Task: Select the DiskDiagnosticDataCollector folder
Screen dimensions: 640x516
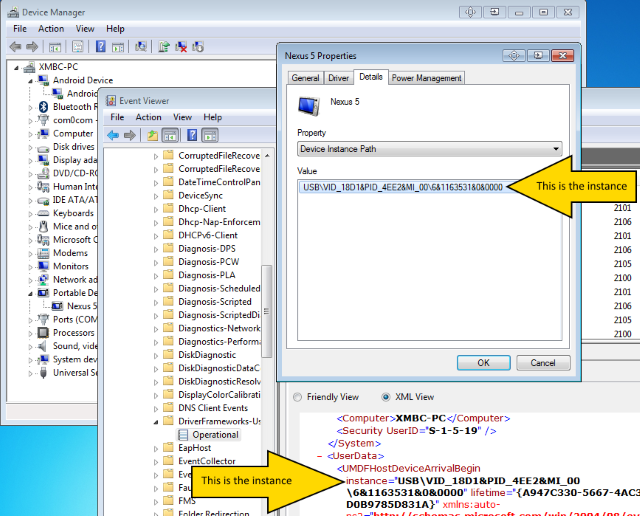Action: pyautogui.click(x=219, y=368)
